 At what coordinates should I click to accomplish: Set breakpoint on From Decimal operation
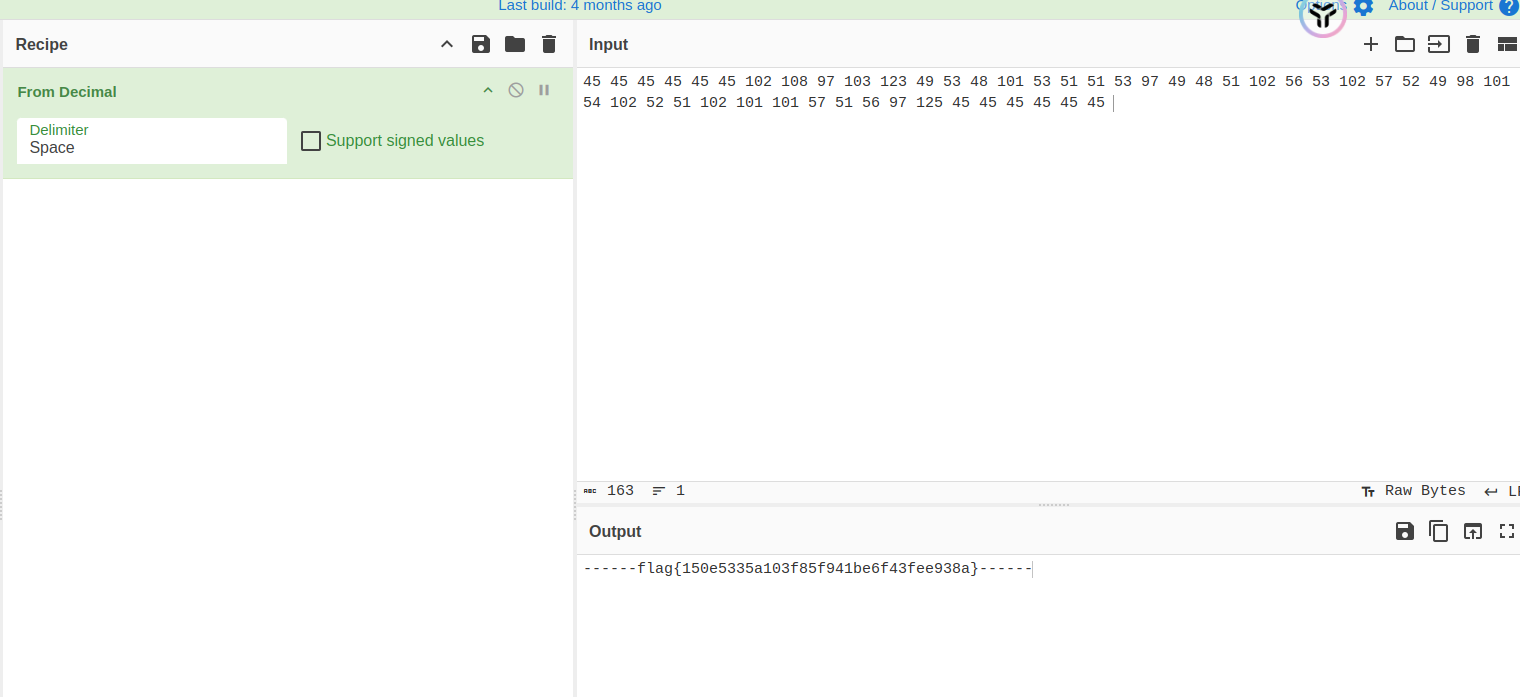coord(544,90)
